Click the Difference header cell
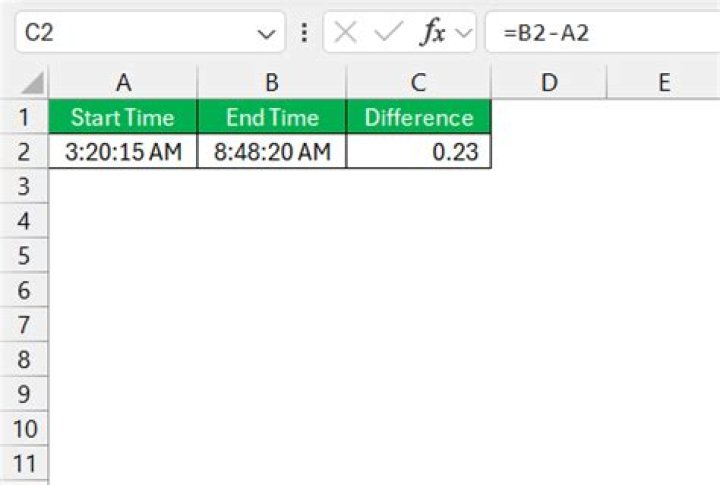720x485 pixels. point(418,118)
